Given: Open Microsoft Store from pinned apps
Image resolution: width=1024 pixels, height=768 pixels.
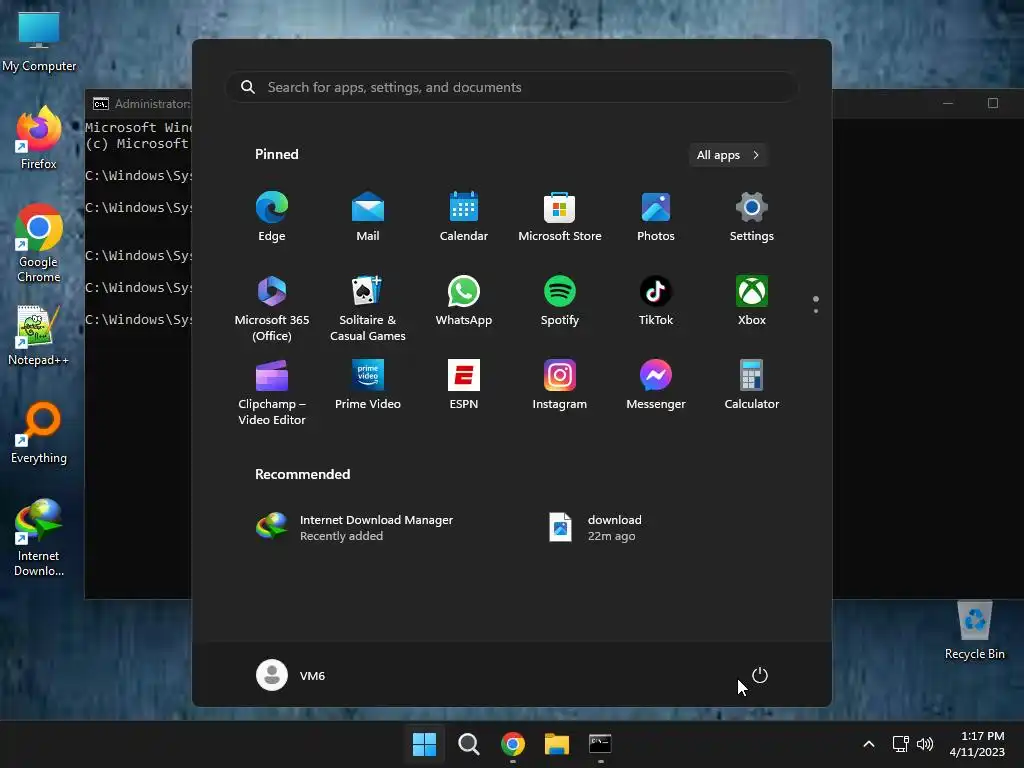Looking at the screenshot, I should tap(560, 216).
